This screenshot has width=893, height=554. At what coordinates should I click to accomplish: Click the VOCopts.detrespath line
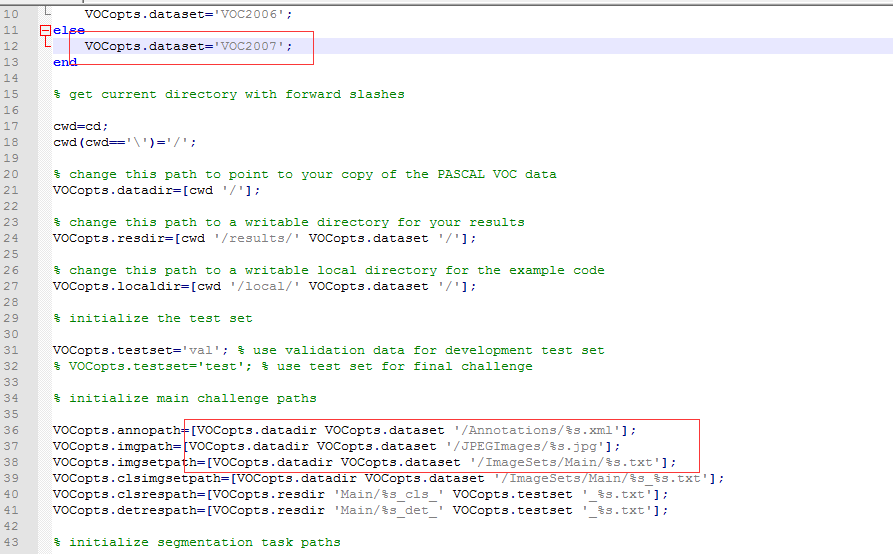point(361,510)
